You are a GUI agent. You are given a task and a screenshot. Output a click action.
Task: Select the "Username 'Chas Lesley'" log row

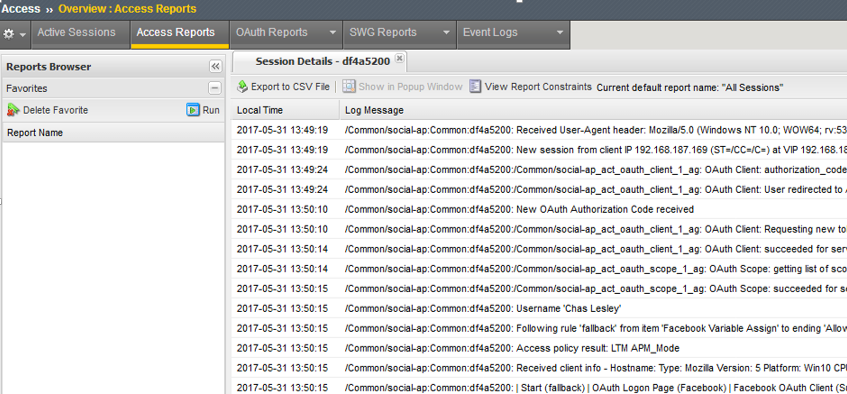tap(539, 309)
